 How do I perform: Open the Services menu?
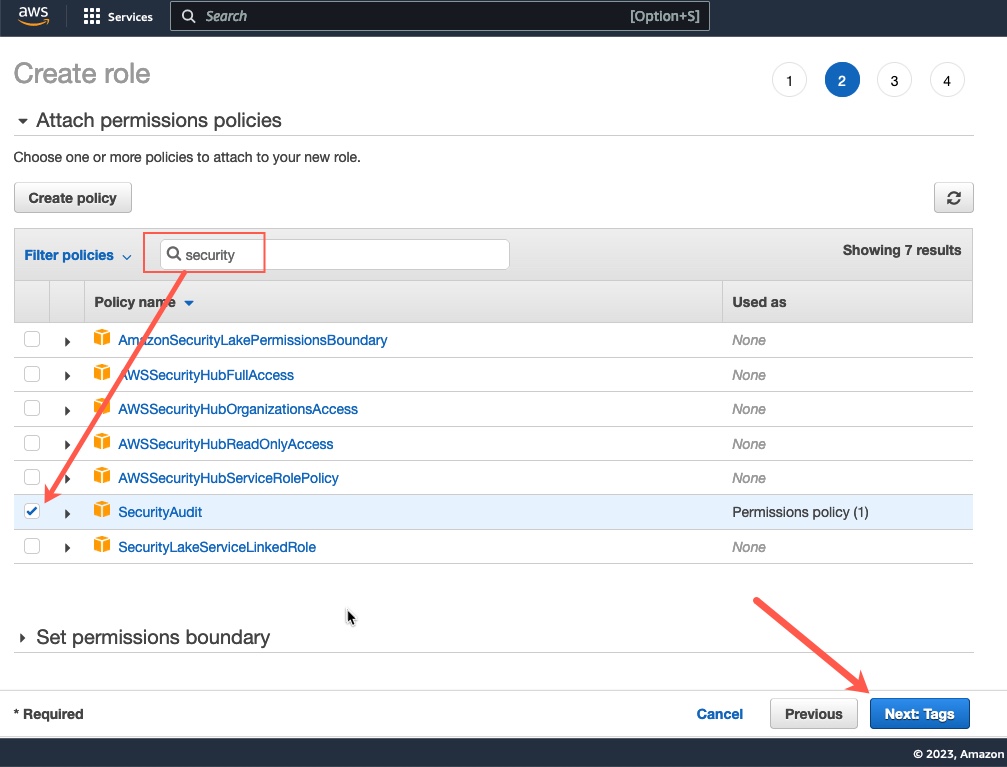click(117, 16)
